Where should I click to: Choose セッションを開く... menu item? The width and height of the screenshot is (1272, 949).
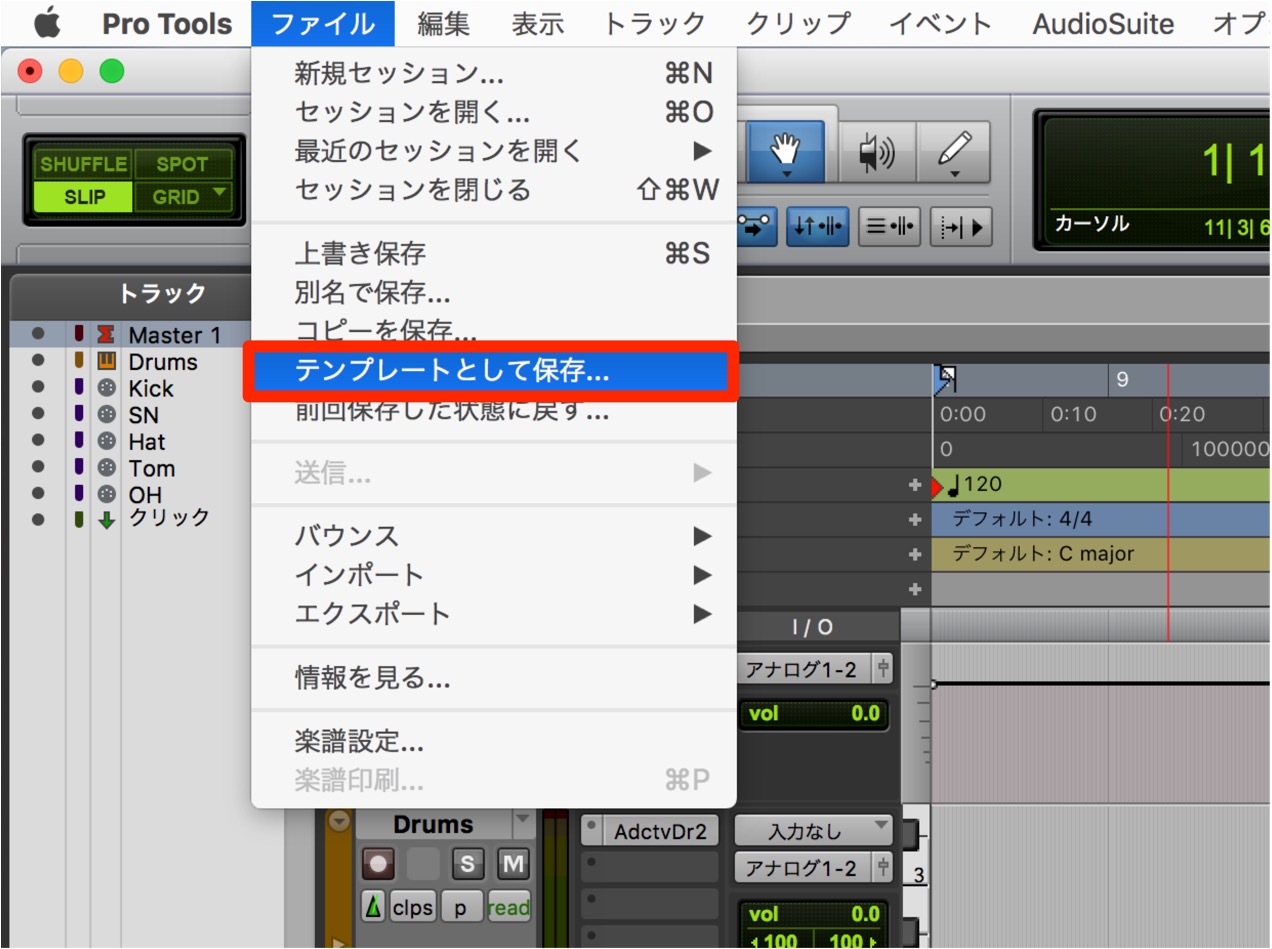494,112
